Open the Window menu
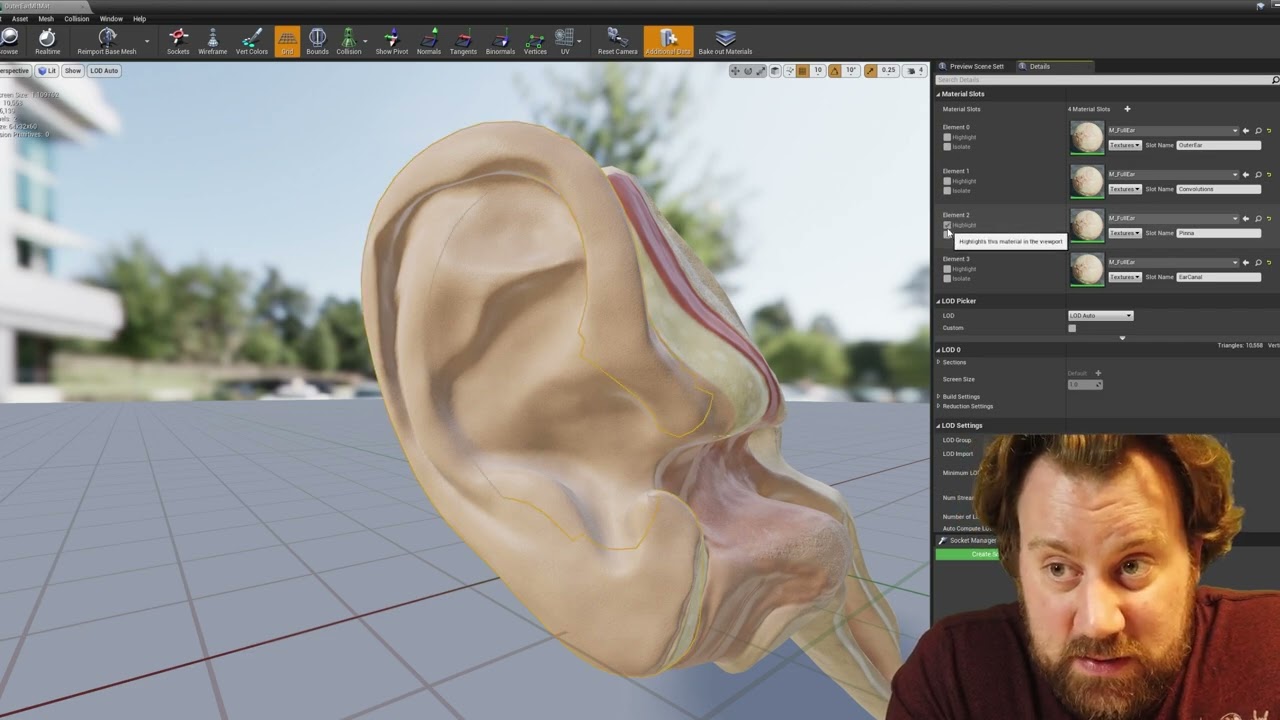 pos(111,19)
